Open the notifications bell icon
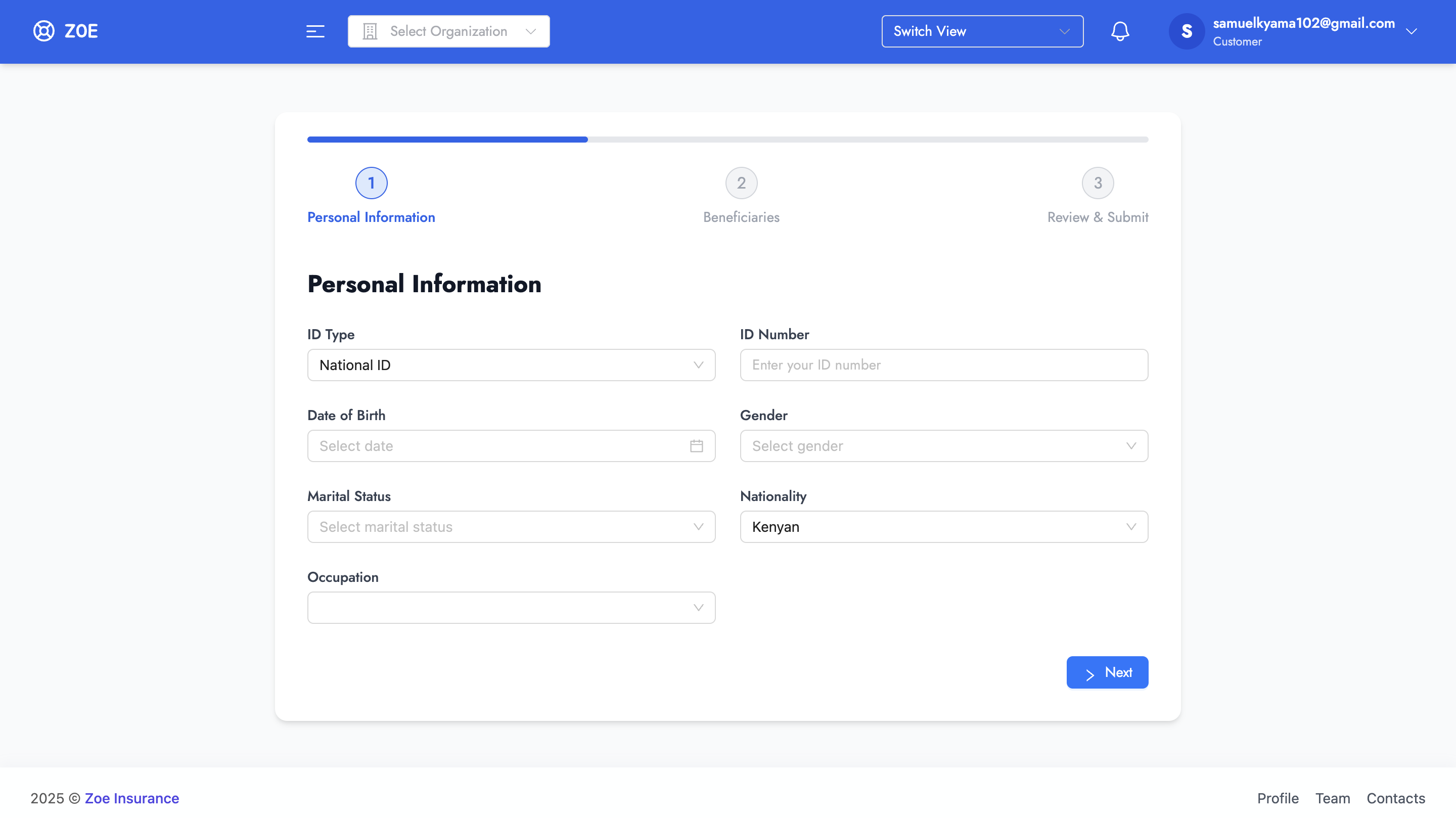 [x=1120, y=31]
